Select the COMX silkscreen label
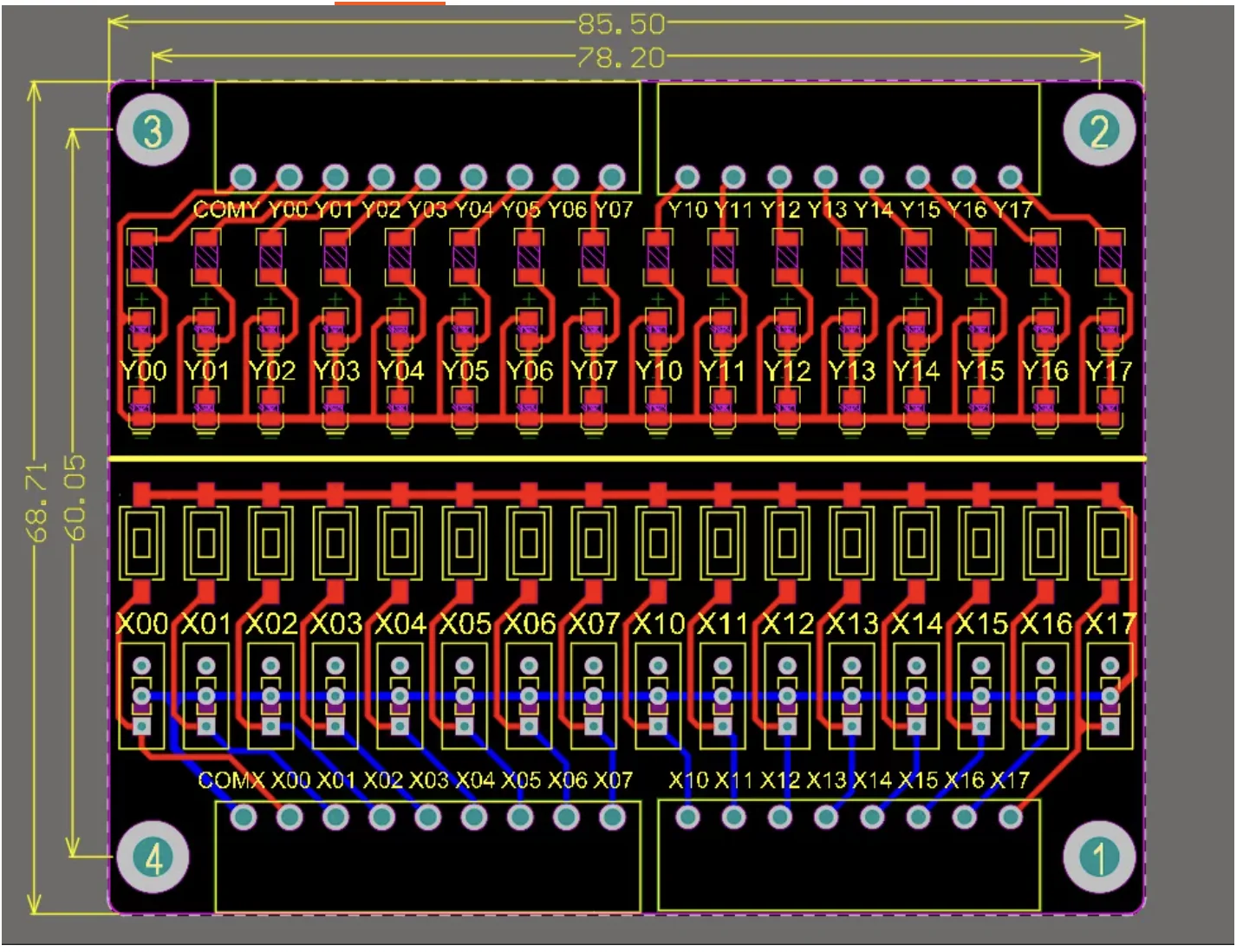The image size is (1243, 952). point(231,780)
